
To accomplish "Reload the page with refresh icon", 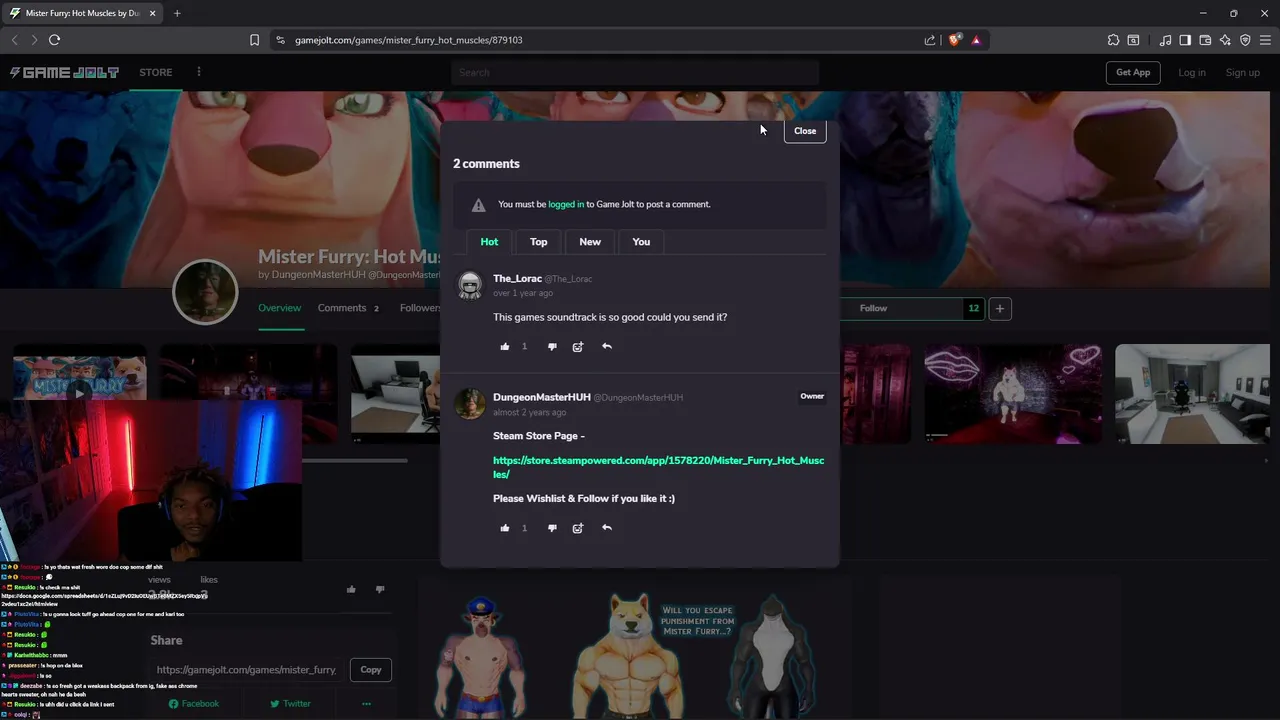I will pyautogui.click(x=54, y=40).
